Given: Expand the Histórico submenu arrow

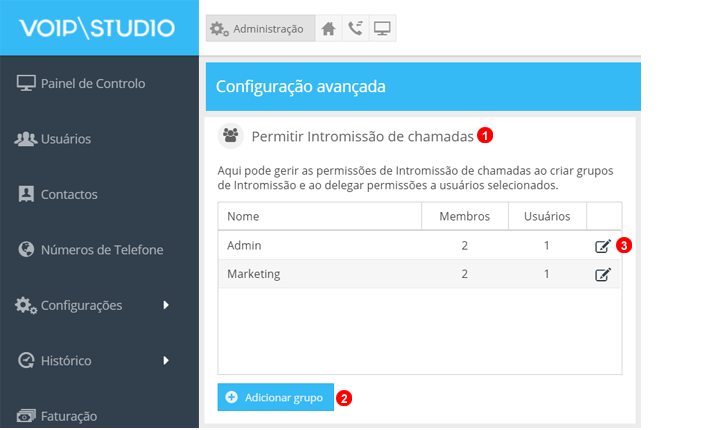Looking at the screenshot, I should (166, 360).
